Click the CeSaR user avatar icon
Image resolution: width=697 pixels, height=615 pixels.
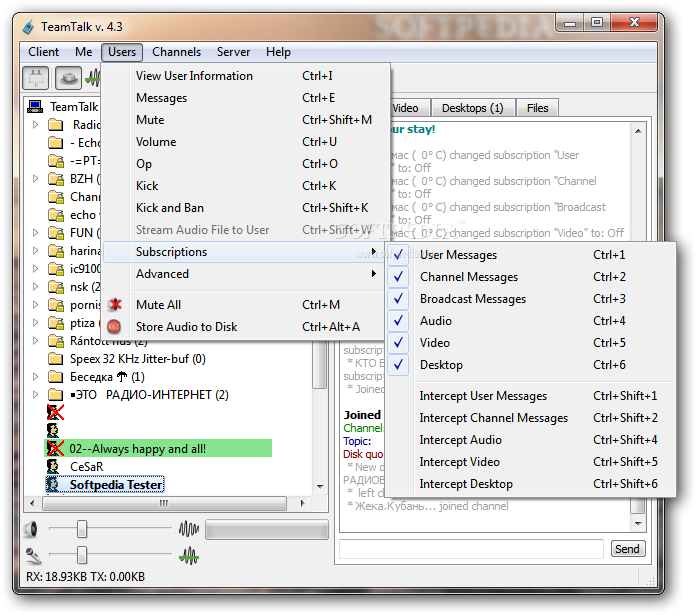click(53, 466)
